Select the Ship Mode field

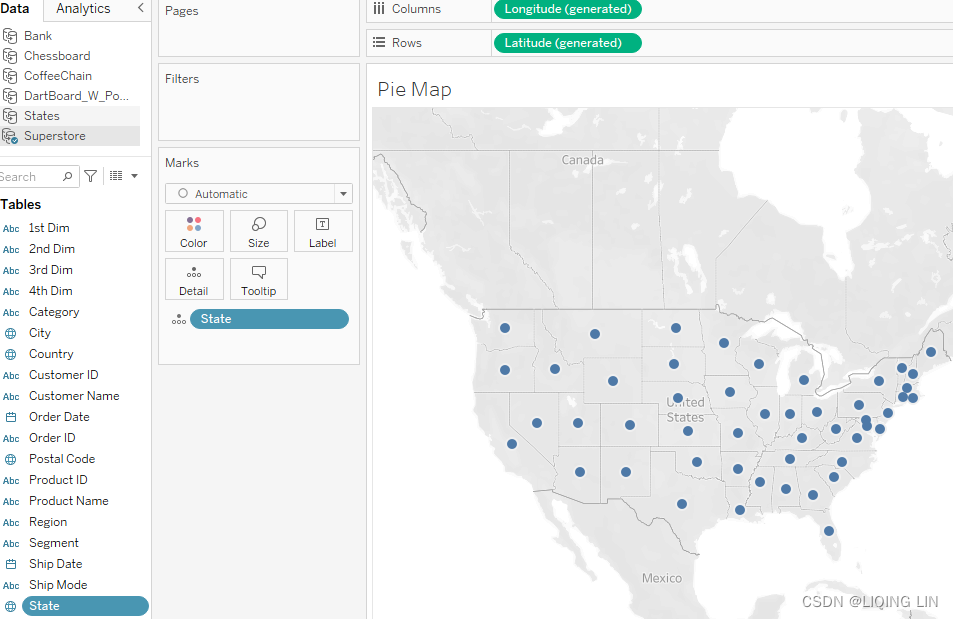58,585
